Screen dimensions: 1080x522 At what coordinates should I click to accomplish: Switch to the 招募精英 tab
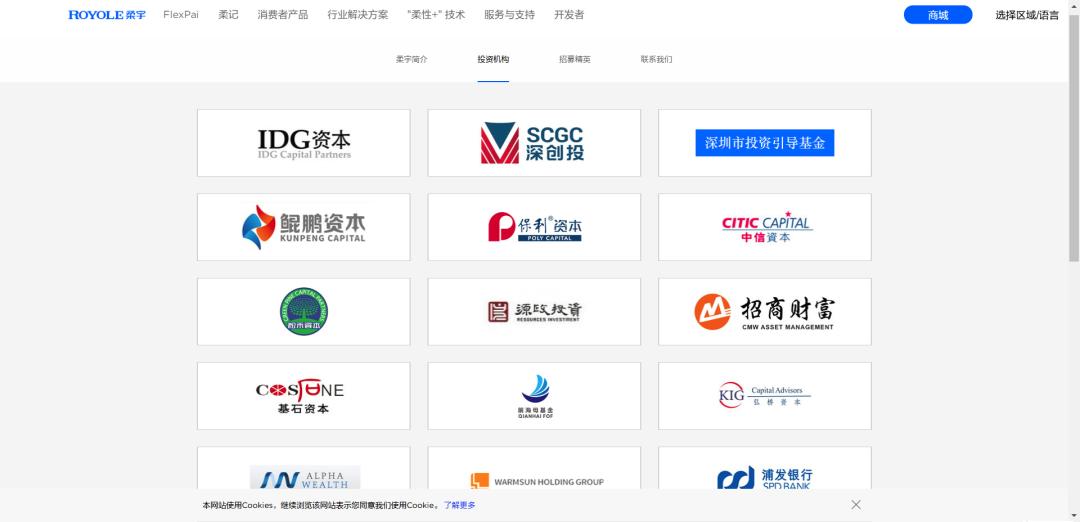575,59
